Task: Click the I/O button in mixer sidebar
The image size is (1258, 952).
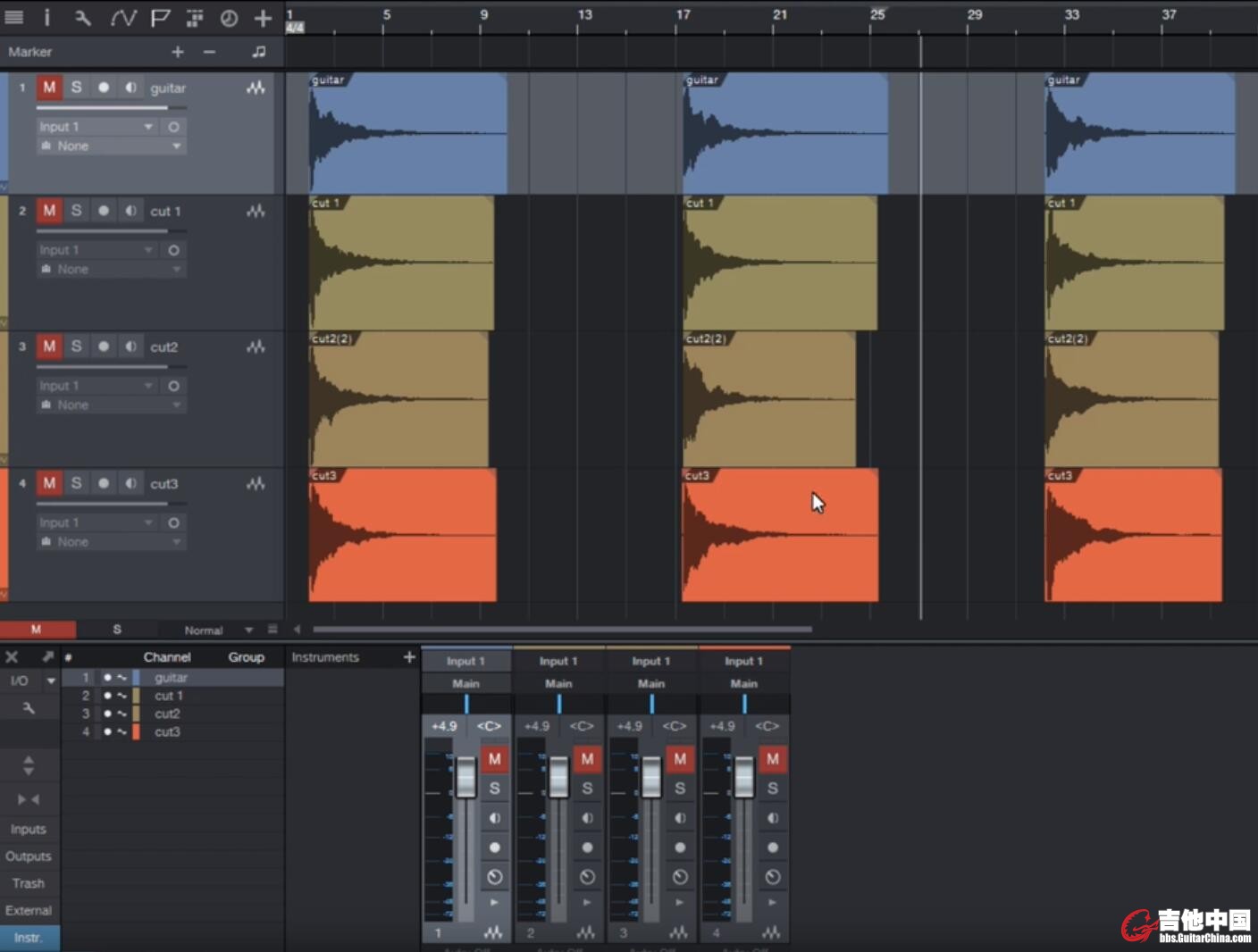Action: tap(20, 681)
